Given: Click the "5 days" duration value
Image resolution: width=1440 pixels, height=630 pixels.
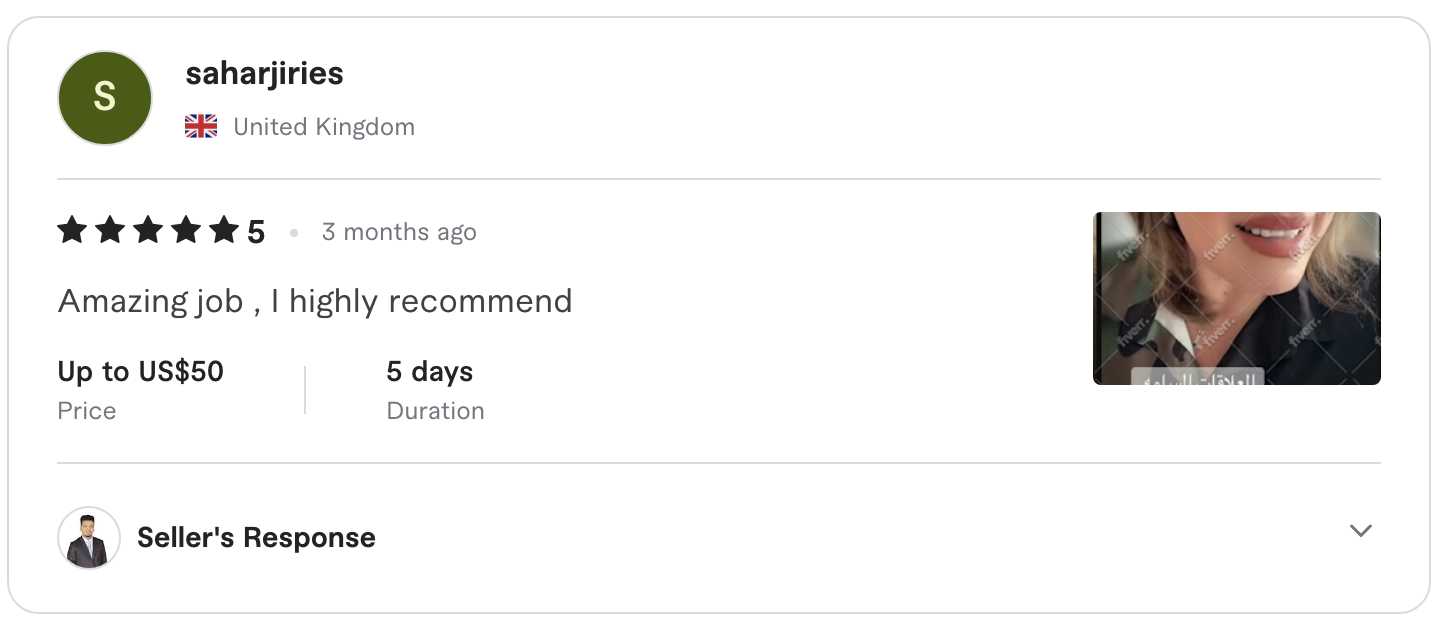Looking at the screenshot, I should coord(429,372).
